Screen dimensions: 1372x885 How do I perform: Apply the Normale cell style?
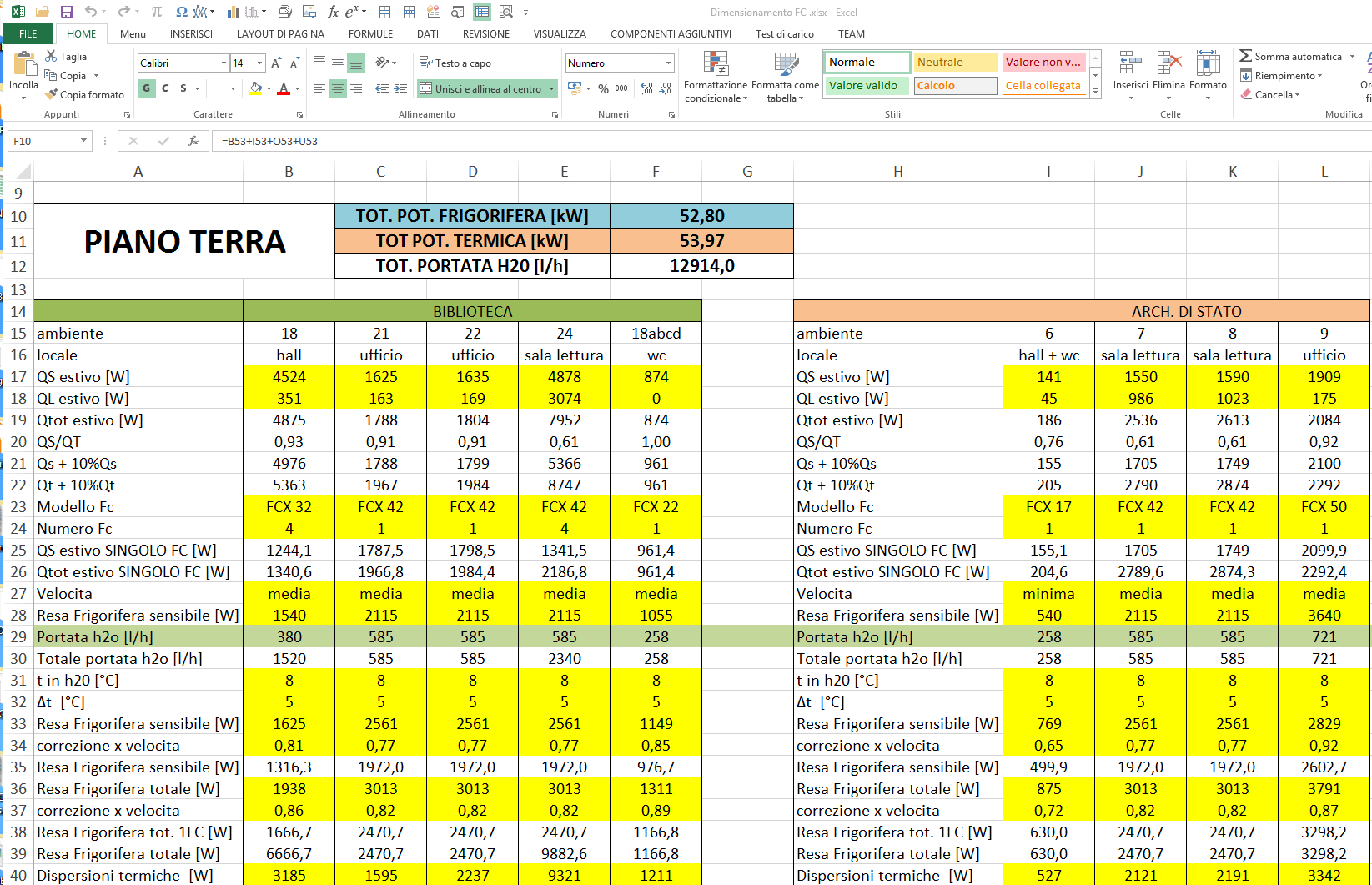tap(867, 63)
